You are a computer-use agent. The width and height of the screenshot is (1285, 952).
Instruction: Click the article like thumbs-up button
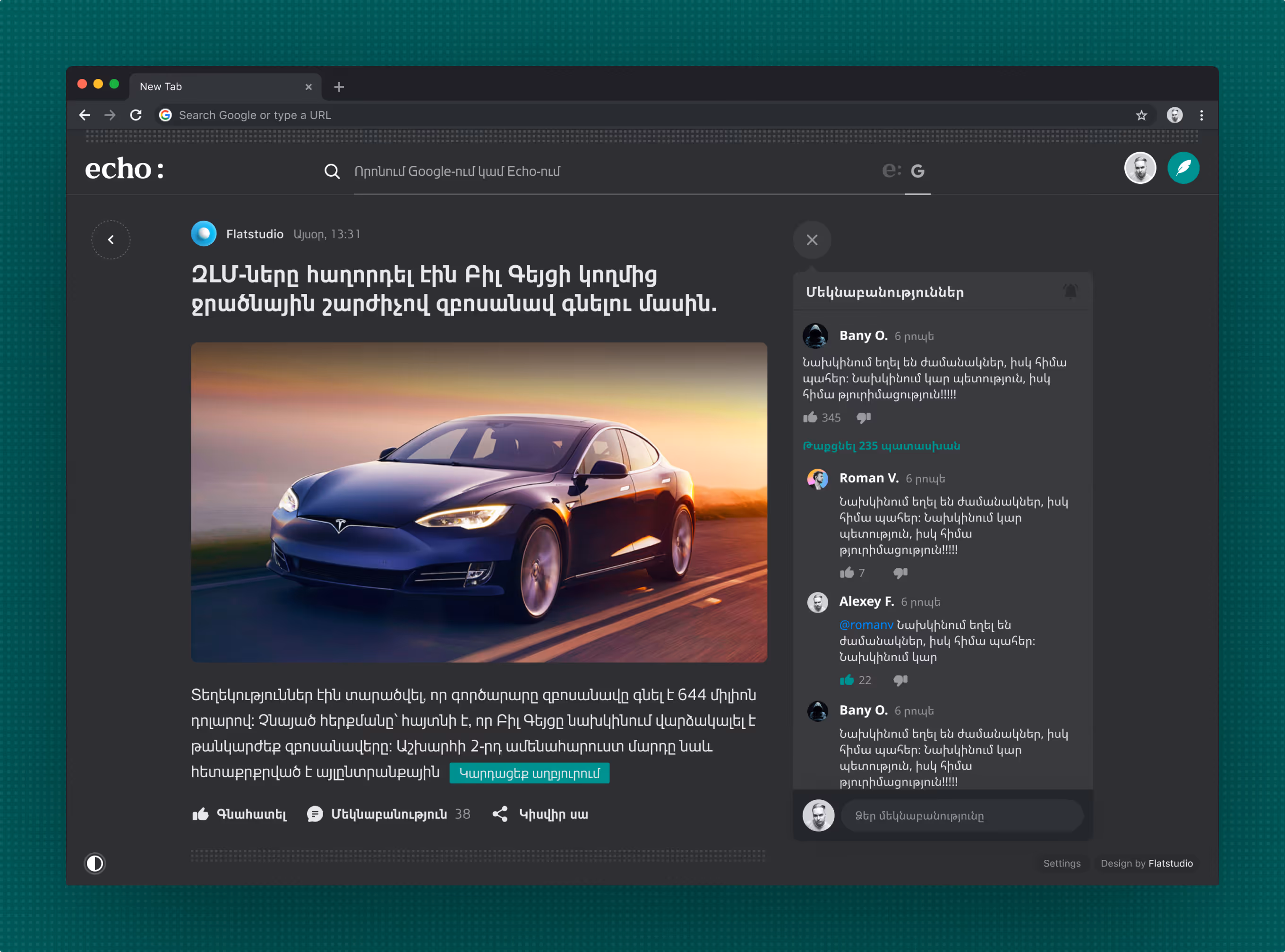pyautogui.click(x=200, y=814)
